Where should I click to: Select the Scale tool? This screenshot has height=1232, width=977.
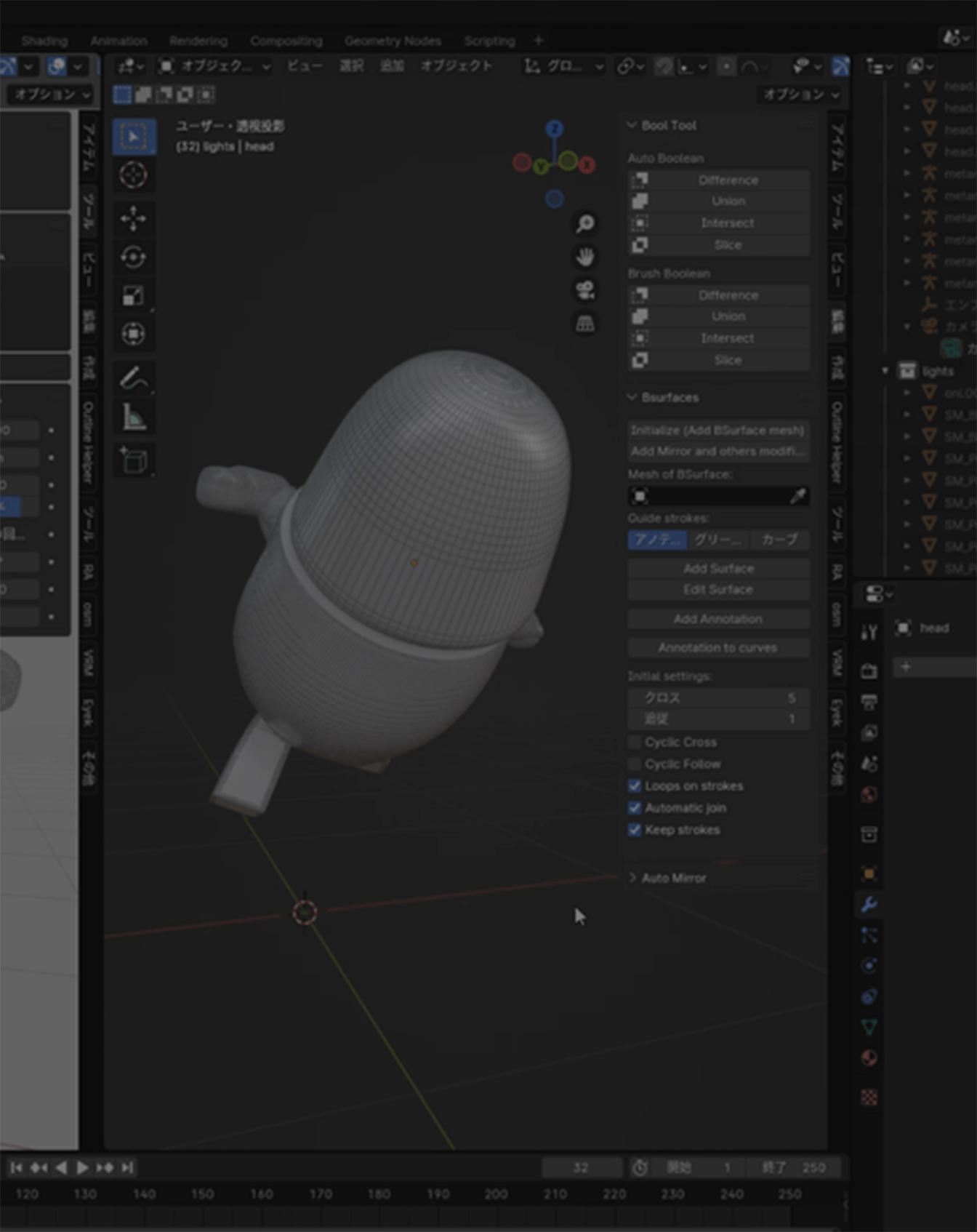[x=133, y=296]
